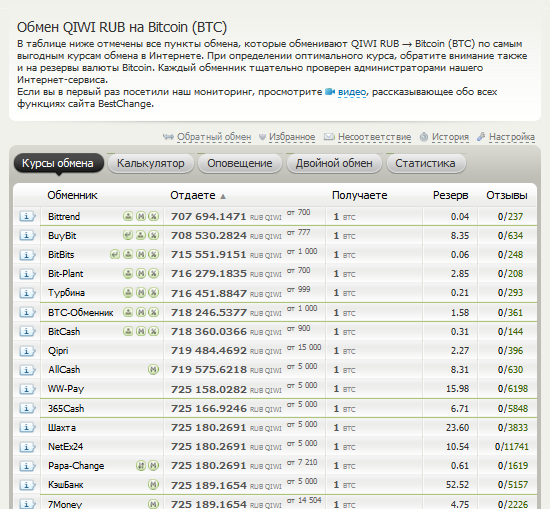Click the return-arrow badge icon next to BitBits
550x509 pixels.
pyautogui.click(x=115, y=254)
